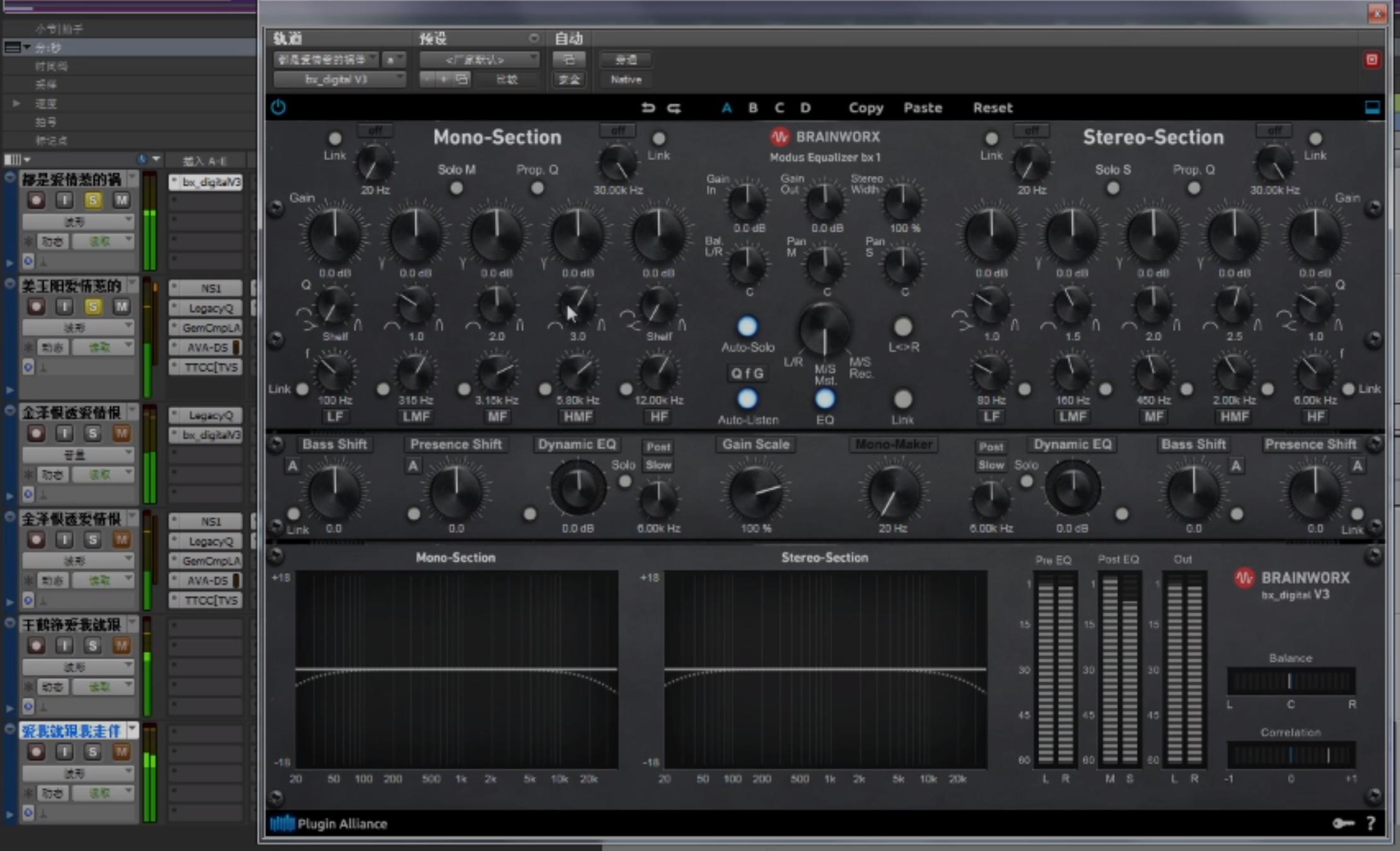Select settings slot D

tap(805, 108)
